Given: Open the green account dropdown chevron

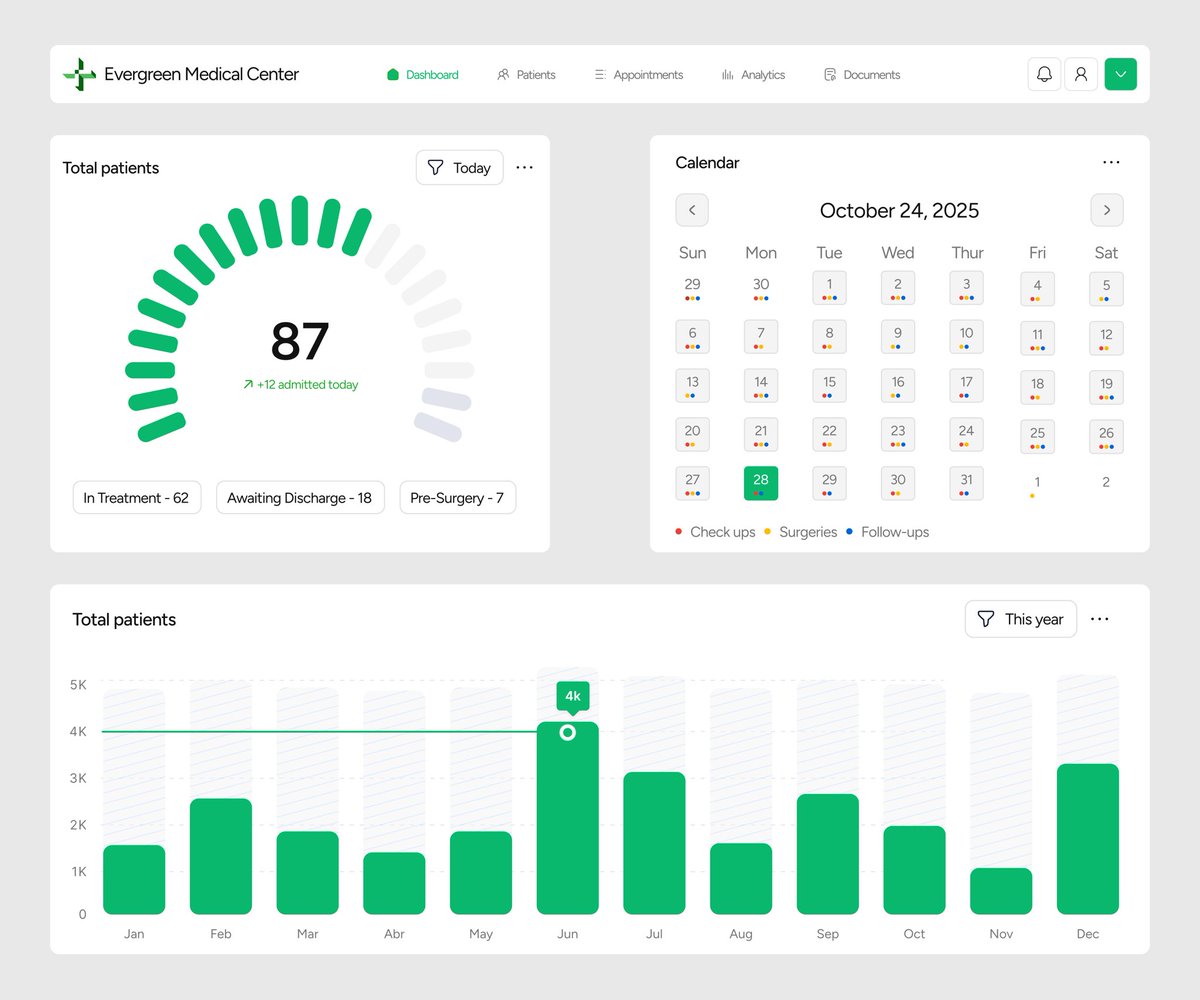Looking at the screenshot, I should tap(1121, 74).
